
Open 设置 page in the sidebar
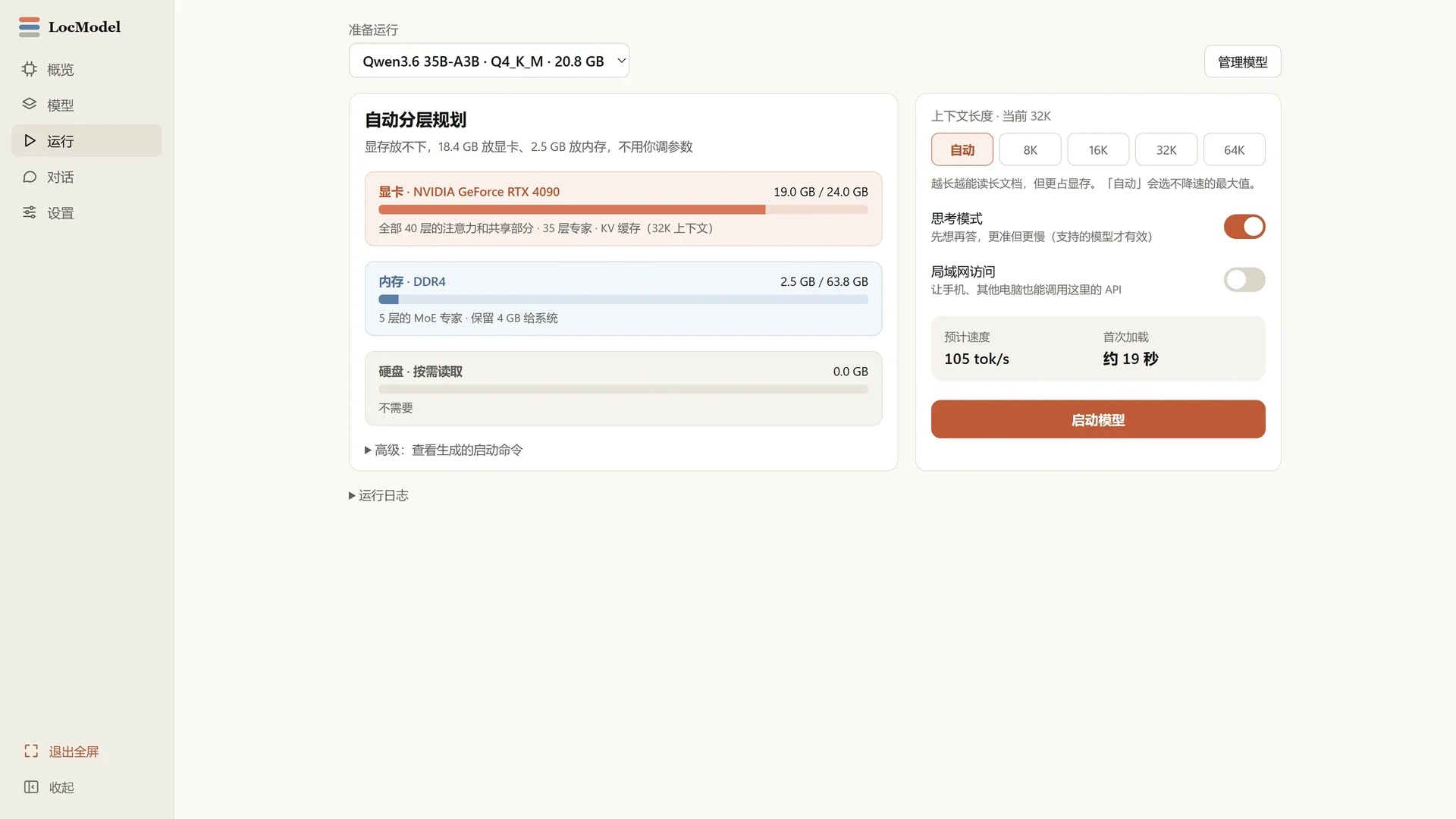coord(87,213)
